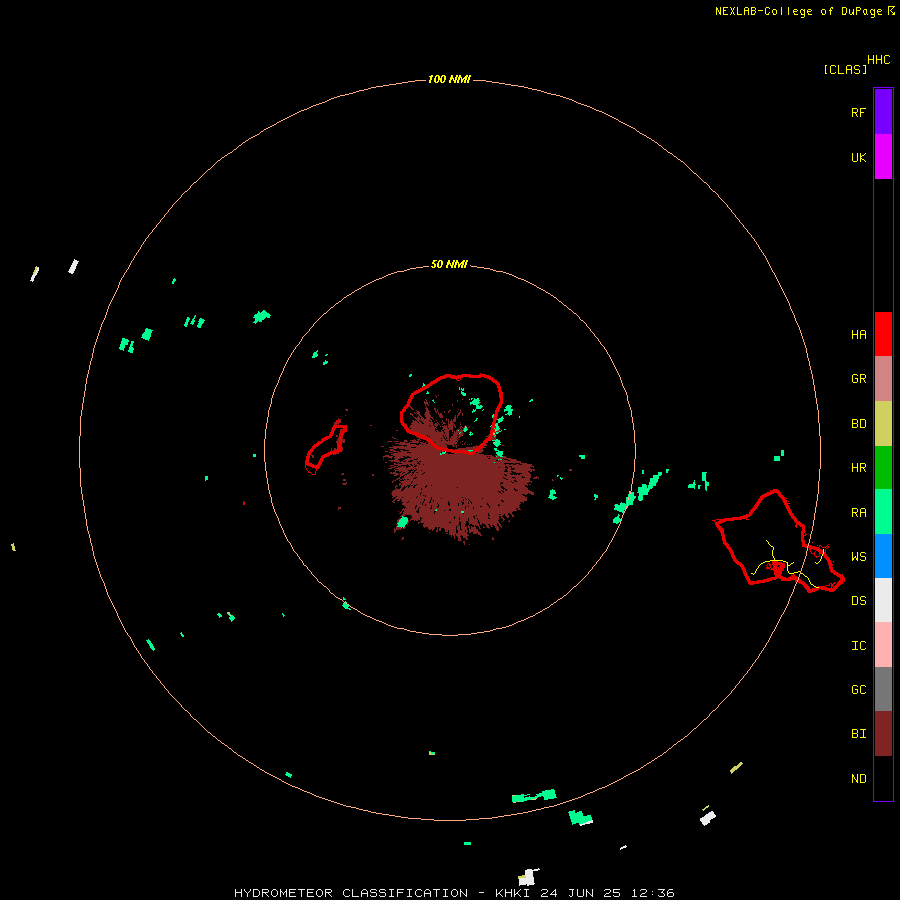Click the DS white legend swatch

pyautogui.click(x=883, y=600)
